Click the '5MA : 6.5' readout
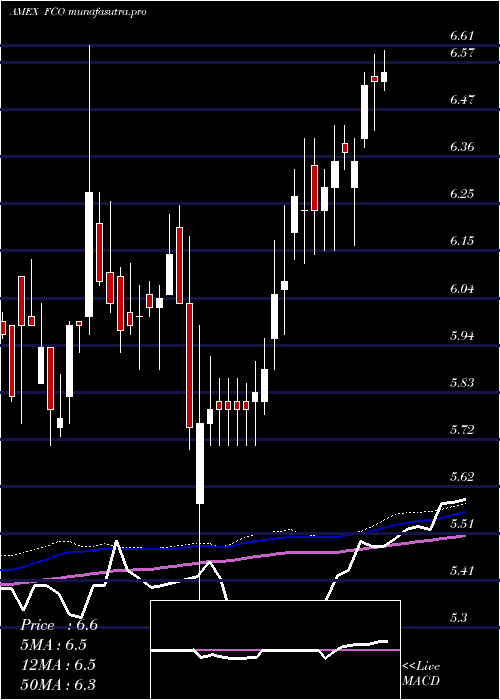The width and height of the screenshot is (500, 700). (54, 645)
